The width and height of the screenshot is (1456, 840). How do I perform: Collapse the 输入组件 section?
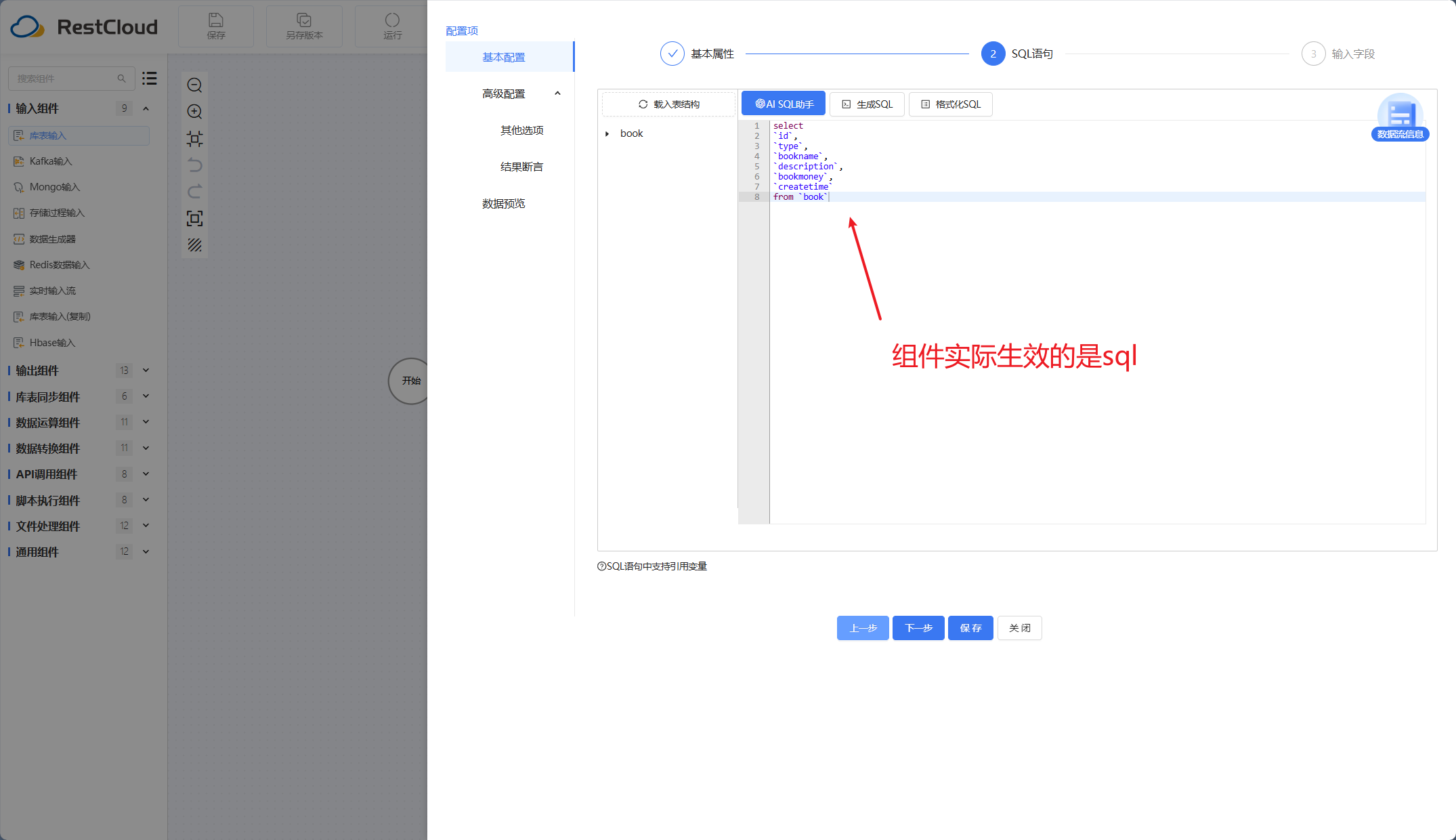(146, 108)
